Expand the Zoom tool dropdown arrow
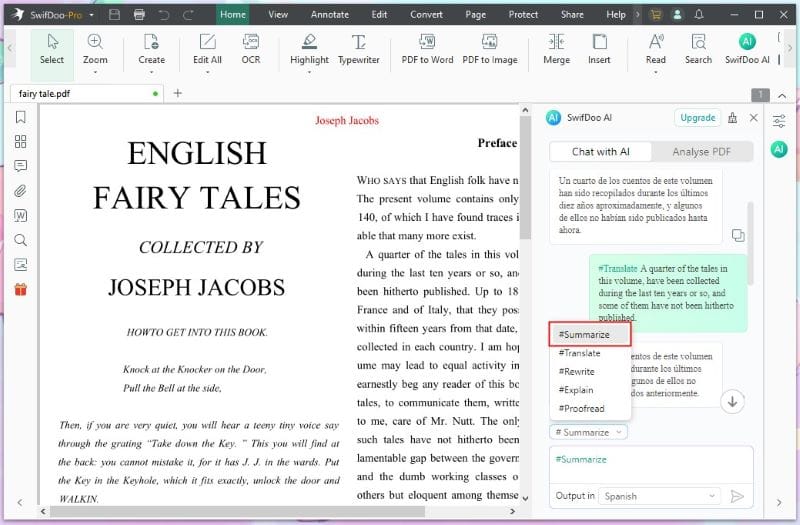This screenshot has width=800, height=525. pyautogui.click(x=95, y=72)
